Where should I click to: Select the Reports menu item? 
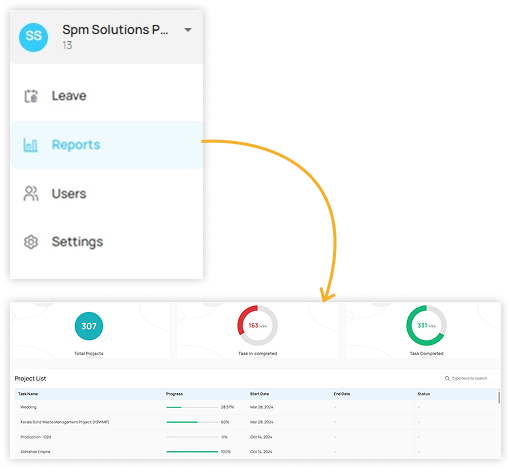pos(107,145)
